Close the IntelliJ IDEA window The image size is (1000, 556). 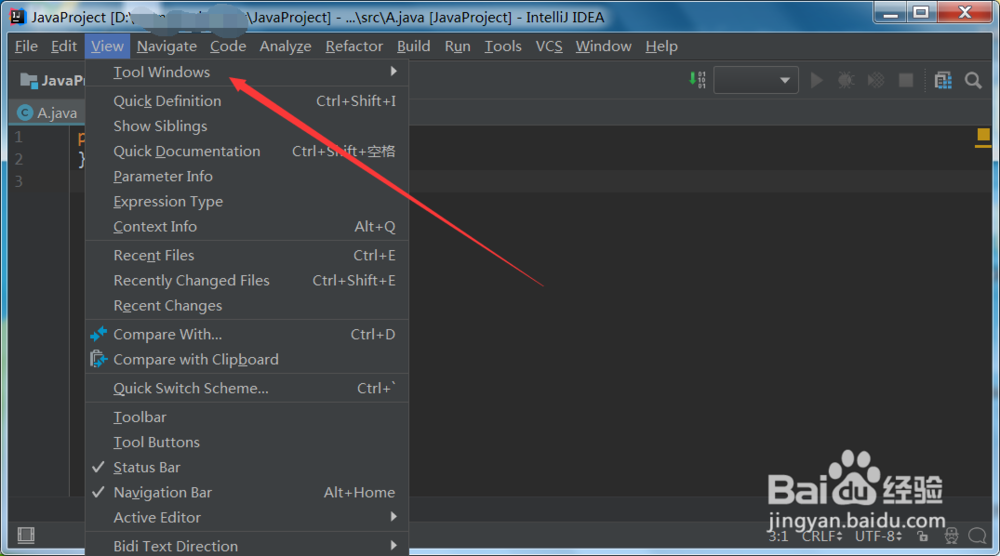click(x=966, y=13)
